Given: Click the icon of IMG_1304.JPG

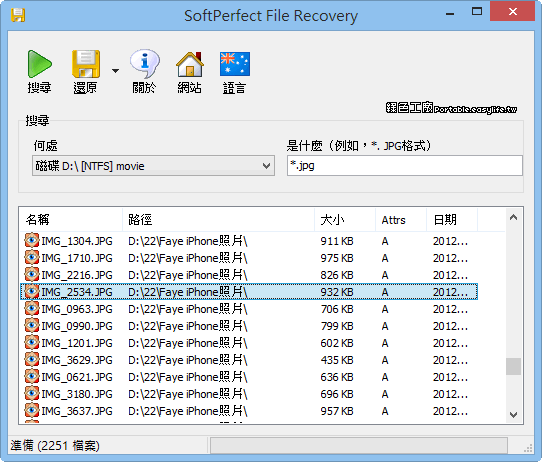Looking at the screenshot, I should (32, 241).
